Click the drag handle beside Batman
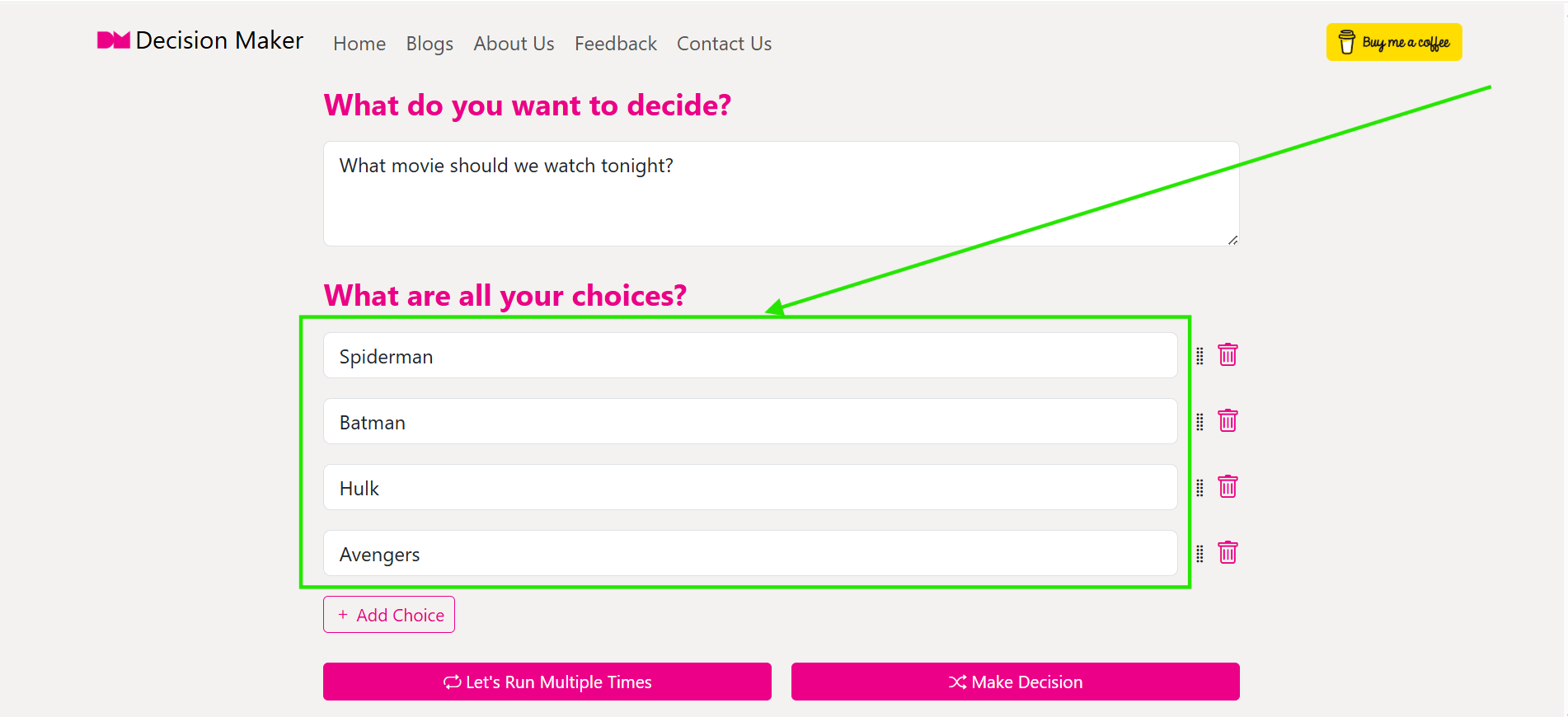1568x717 pixels. (1199, 421)
